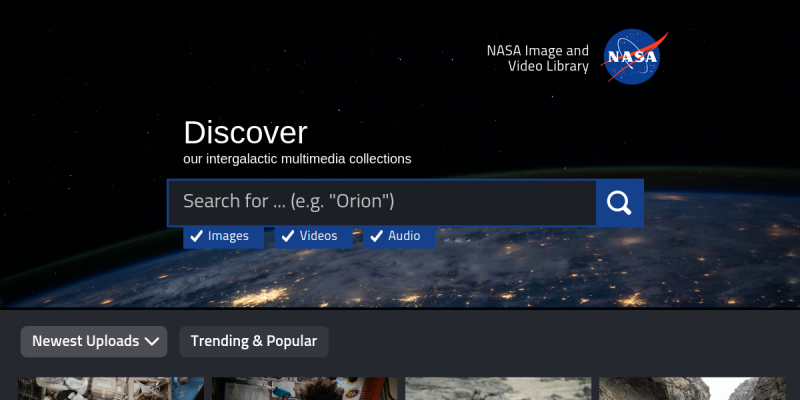Uncheck the Audio filter checkbox
Image resolution: width=800 pixels, height=400 pixels.
point(399,236)
